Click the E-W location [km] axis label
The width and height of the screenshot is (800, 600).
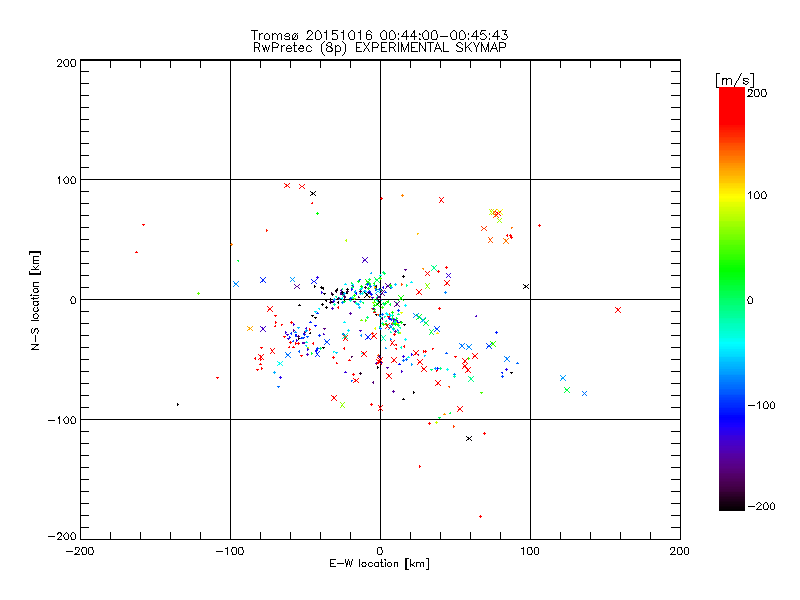point(379,564)
